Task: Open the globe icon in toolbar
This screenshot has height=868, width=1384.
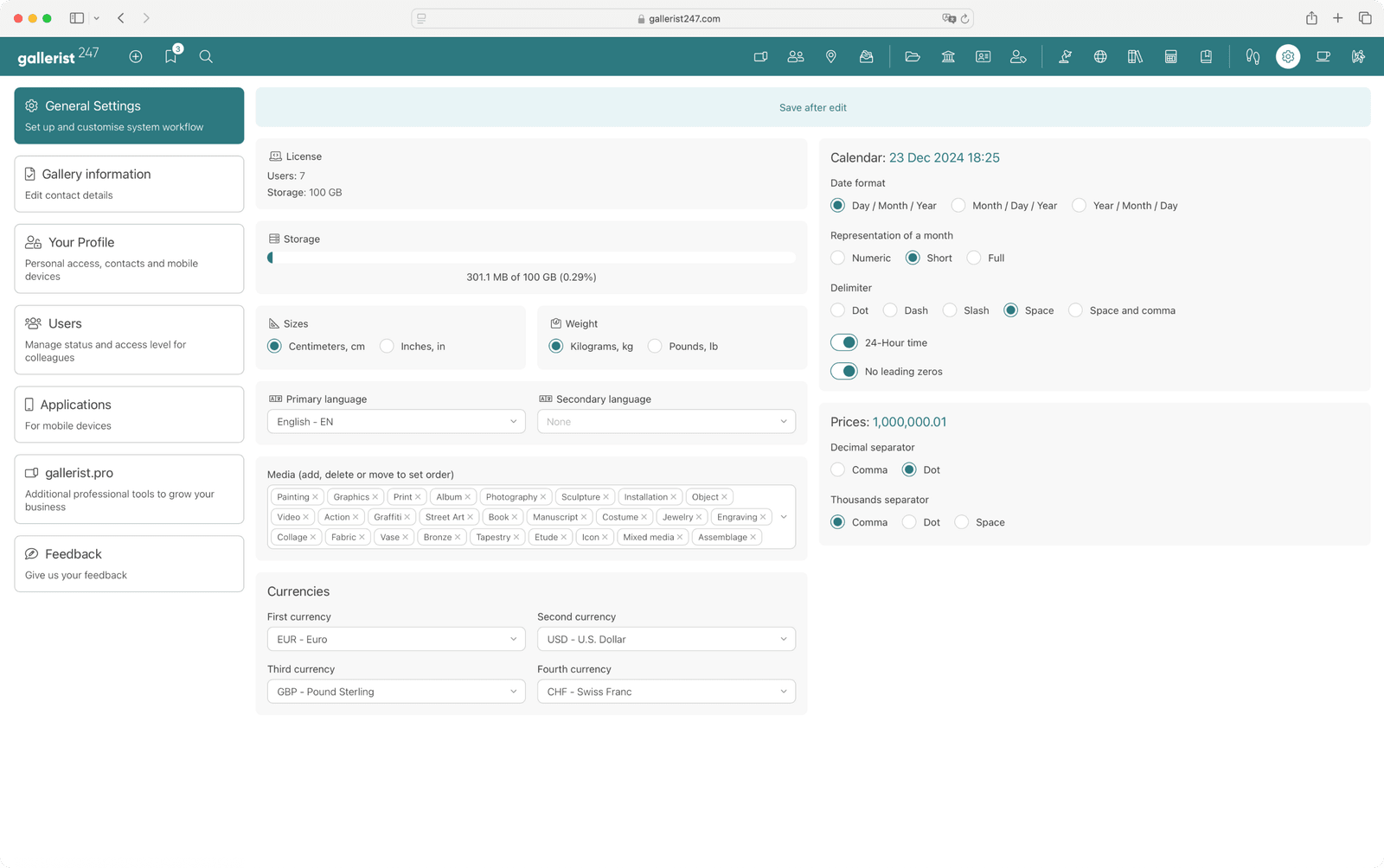Action: 1100,56
